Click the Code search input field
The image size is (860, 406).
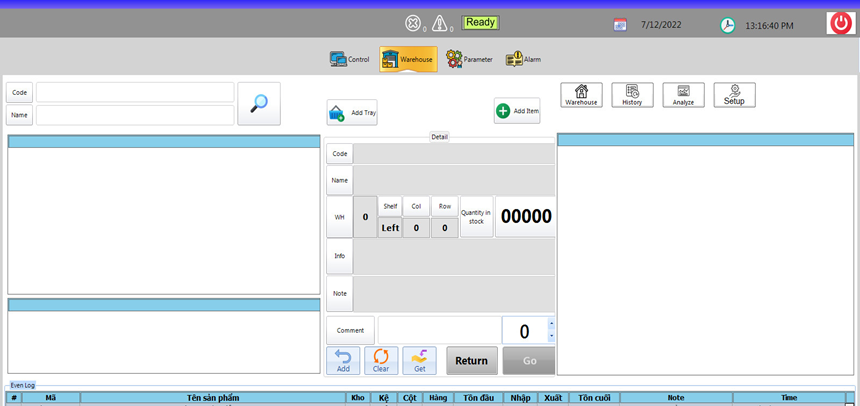(135, 92)
